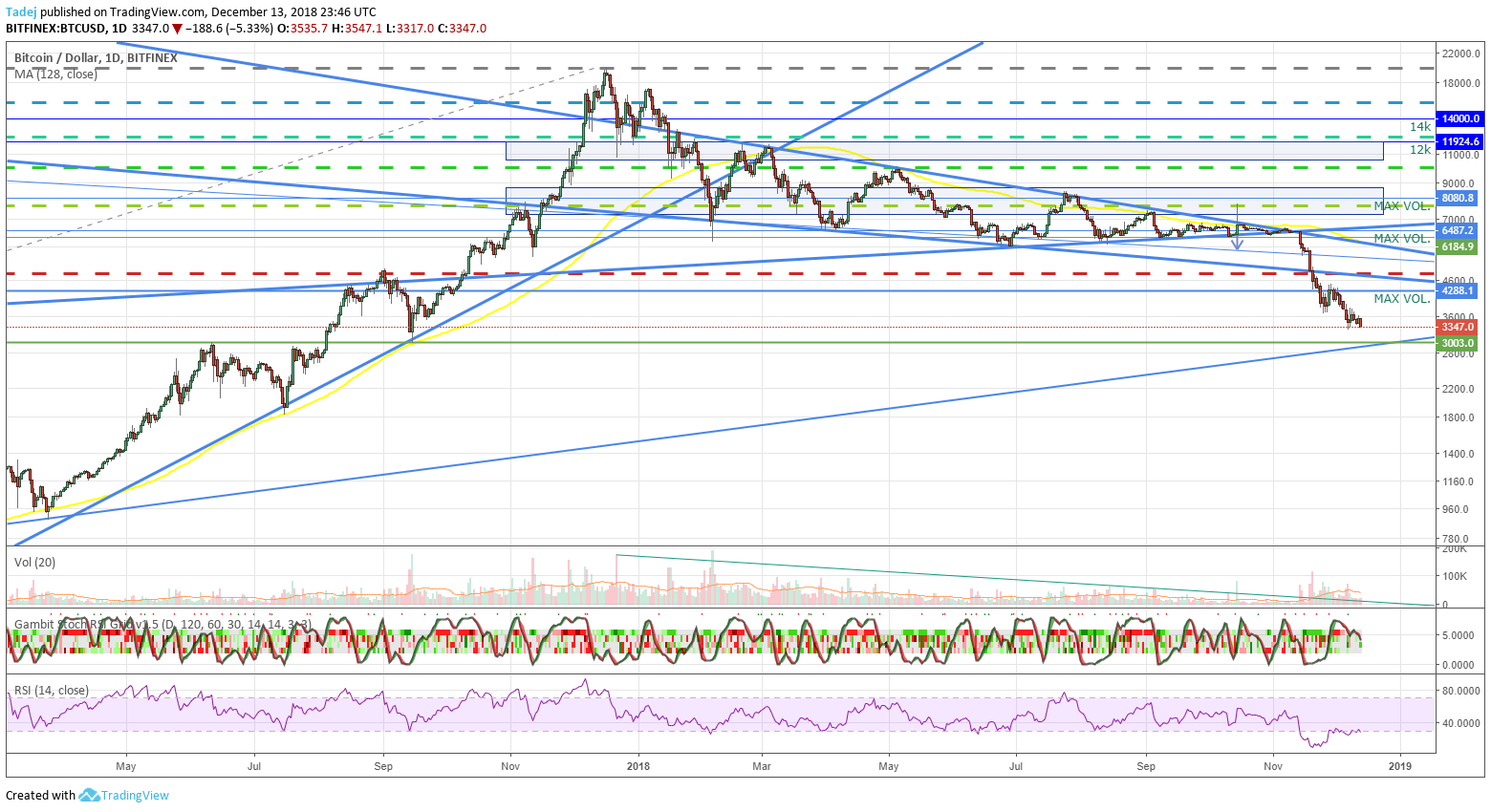The width and height of the screenshot is (1491, 812).
Task: Select the H:3547.1 high value
Action: [x=358, y=29]
